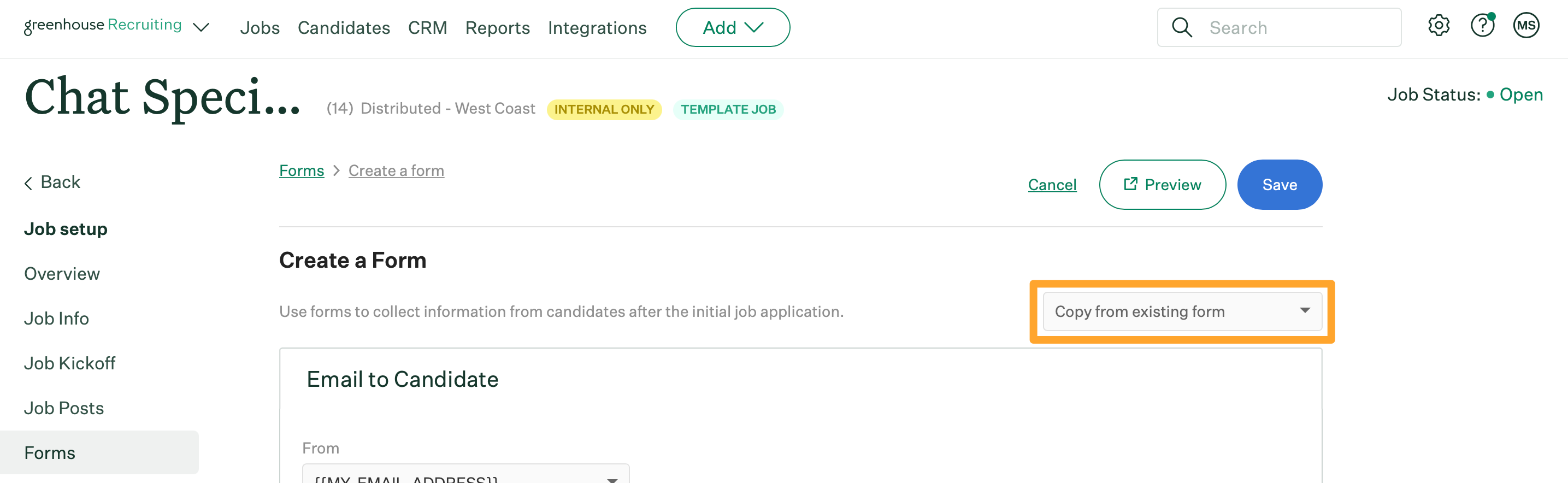Click the Back chevron arrow
1568x483 pixels.
(x=28, y=182)
